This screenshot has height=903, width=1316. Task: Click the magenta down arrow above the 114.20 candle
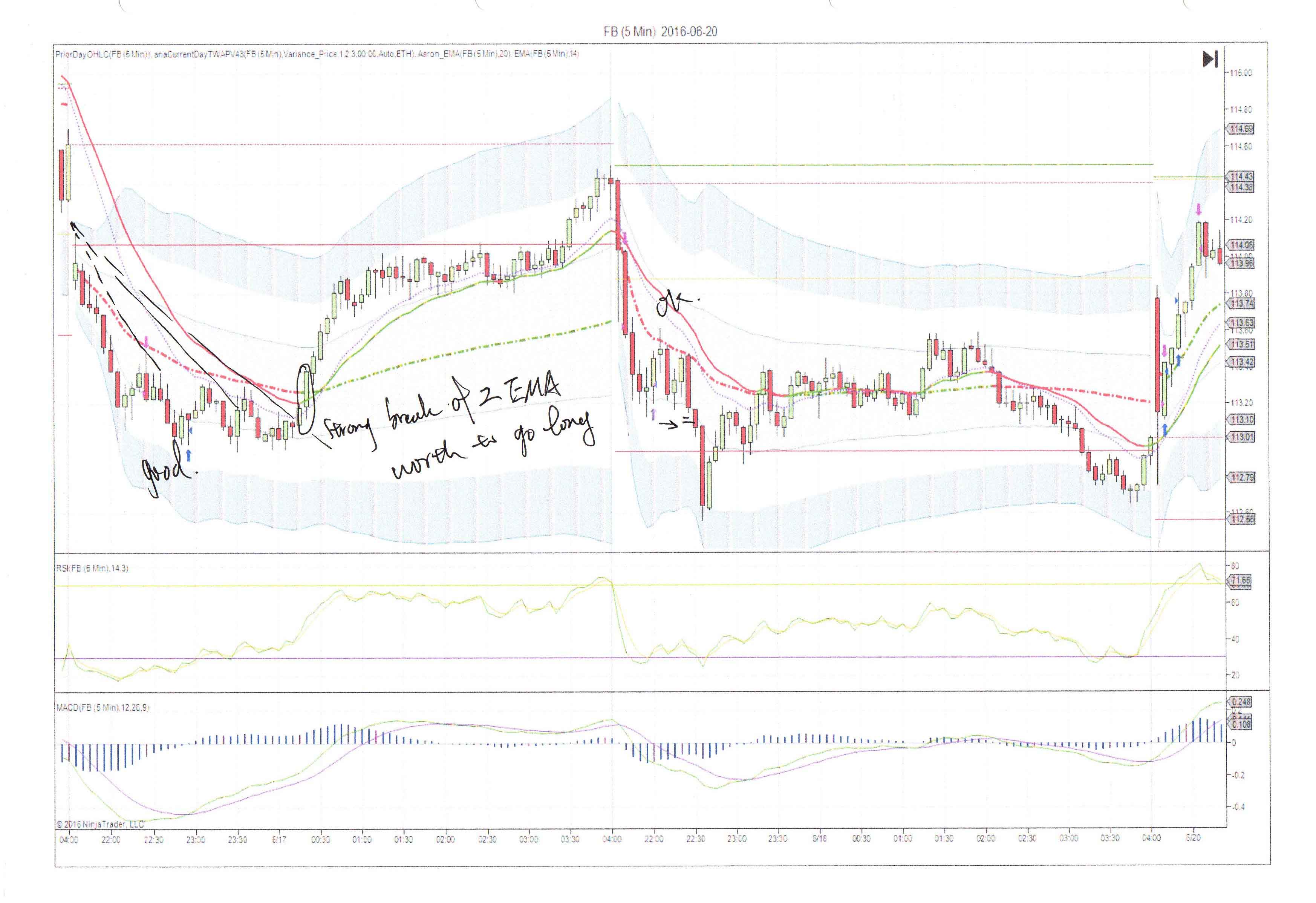click(x=1198, y=209)
